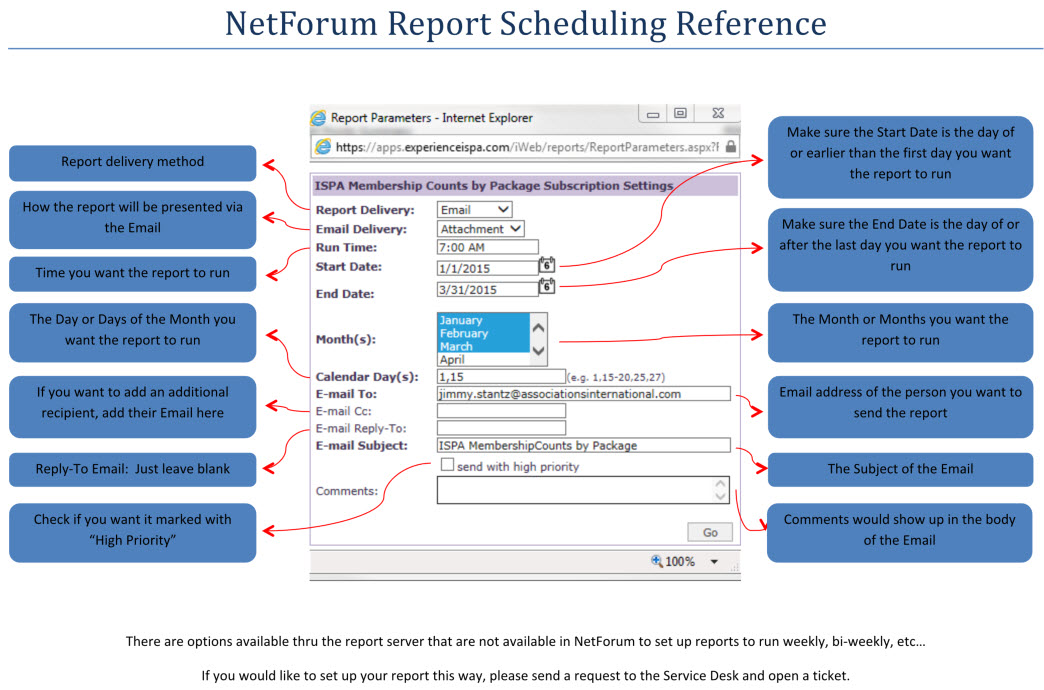Click the Comments box scroll up arrow
Screen dimensions: 1044x690
(x=720, y=484)
